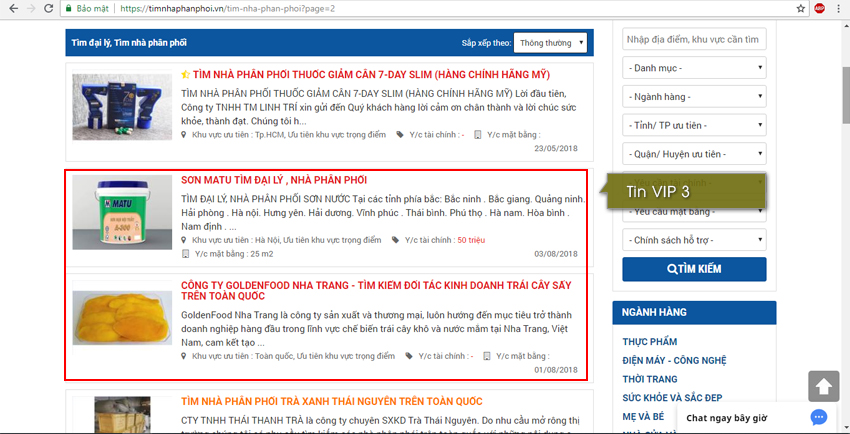
Task: Click the 7-Day Slim product thumbnail
Action: 122,107
